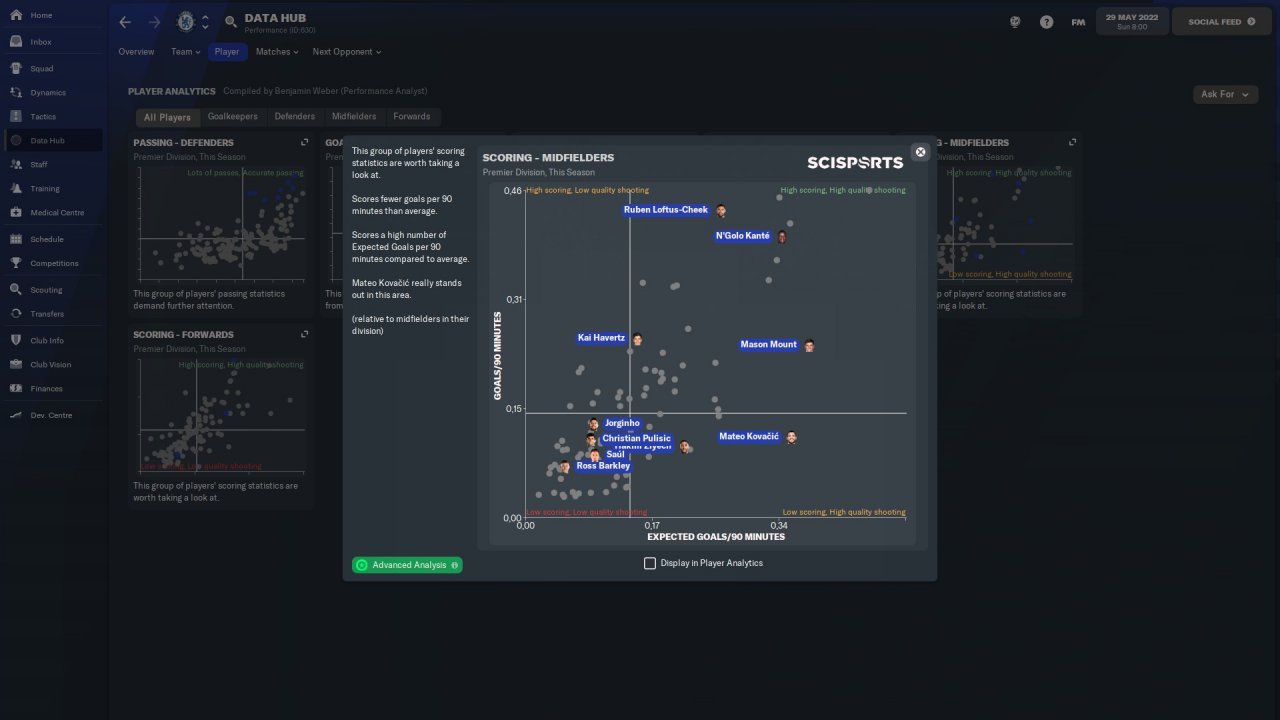The height and width of the screenshot is (720, 1280).
Task: Open the Club Vision screen
Action: click(52, 365)
